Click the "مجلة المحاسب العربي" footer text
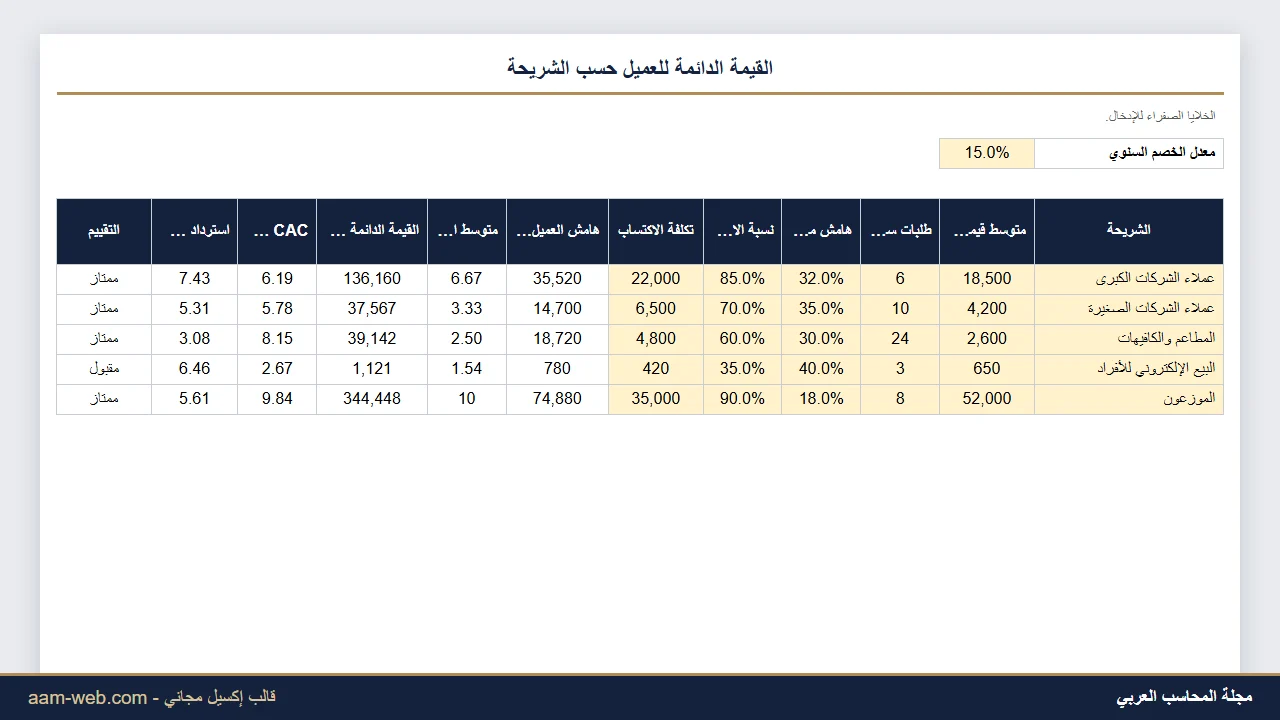 (x=1184, y=697)
